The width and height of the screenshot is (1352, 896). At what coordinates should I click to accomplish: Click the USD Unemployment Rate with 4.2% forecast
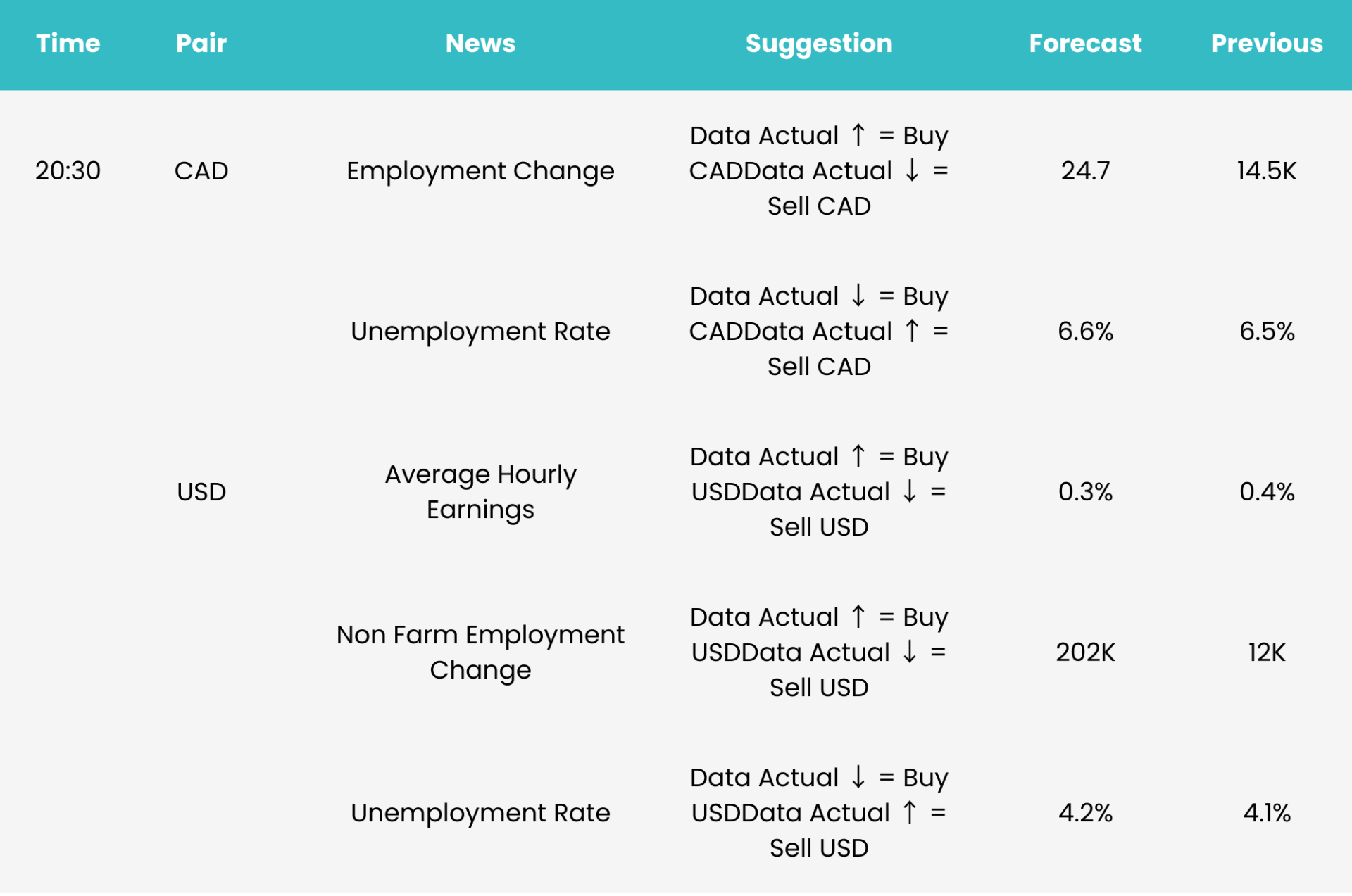[x=480, y=813]
